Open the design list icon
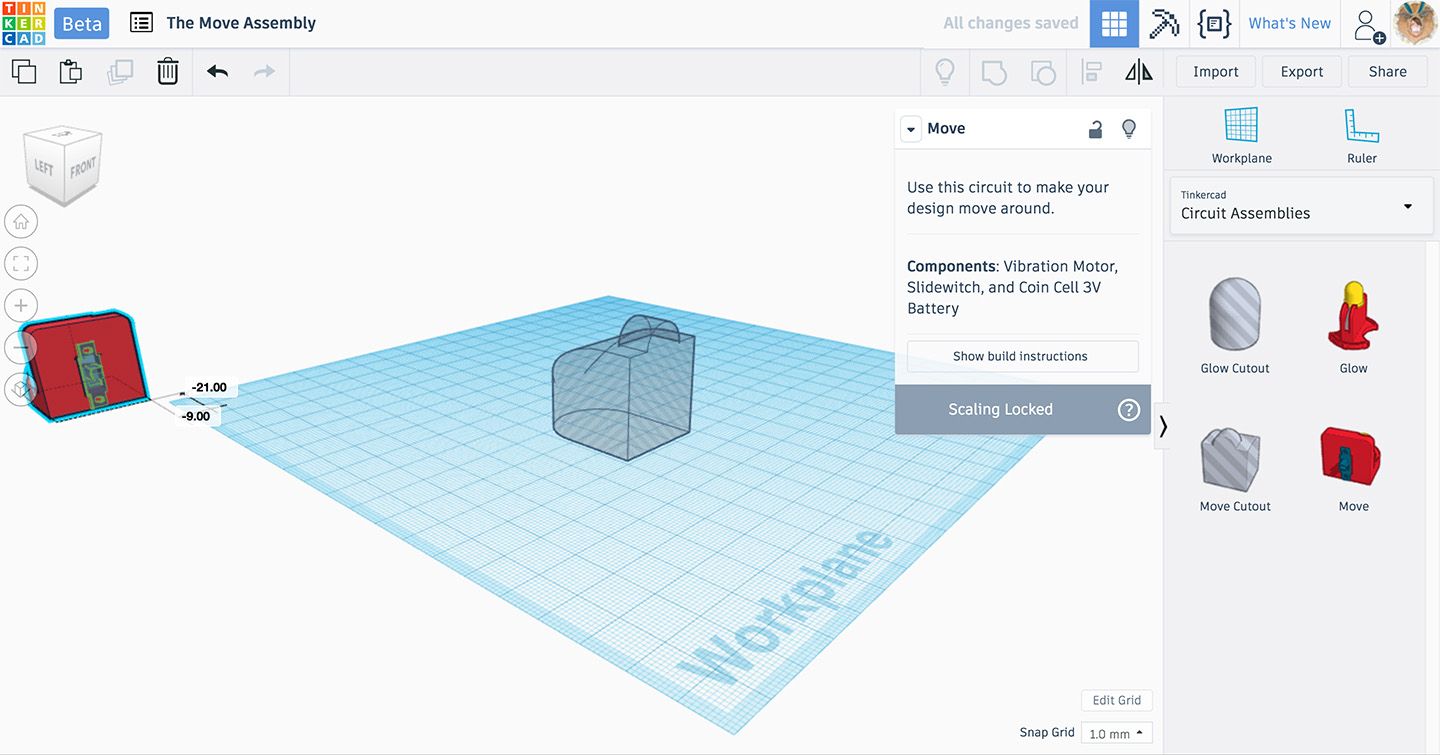The image size is (1440, 755). point(142,23)
